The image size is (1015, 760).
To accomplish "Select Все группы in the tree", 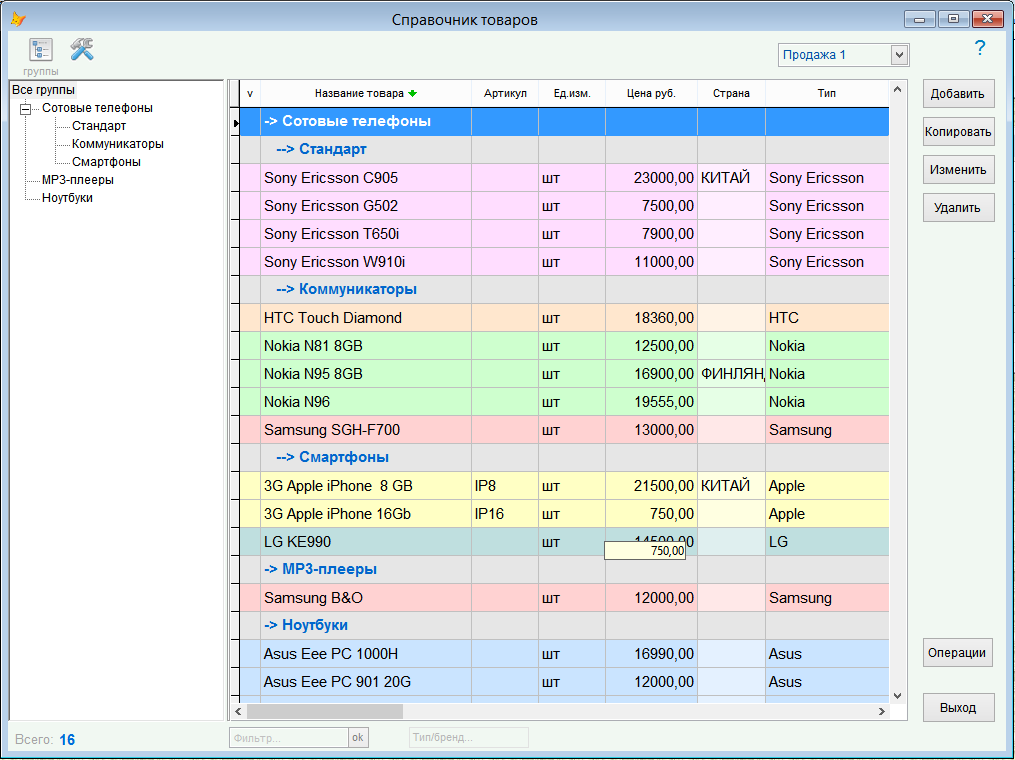I will tap(43, 90).
